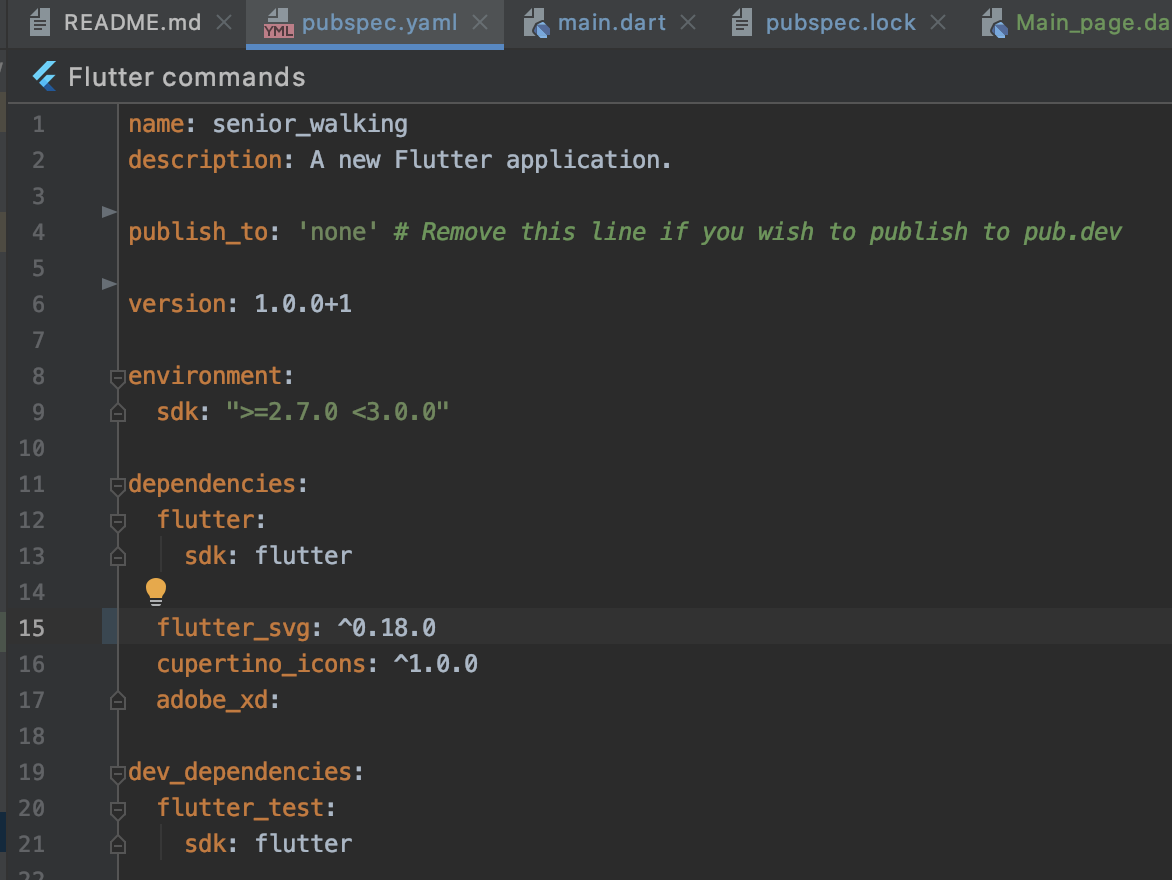This screenshot has height=880, width=1172.
Task: Click line number 1 in gutter
Action: point(37,123)
